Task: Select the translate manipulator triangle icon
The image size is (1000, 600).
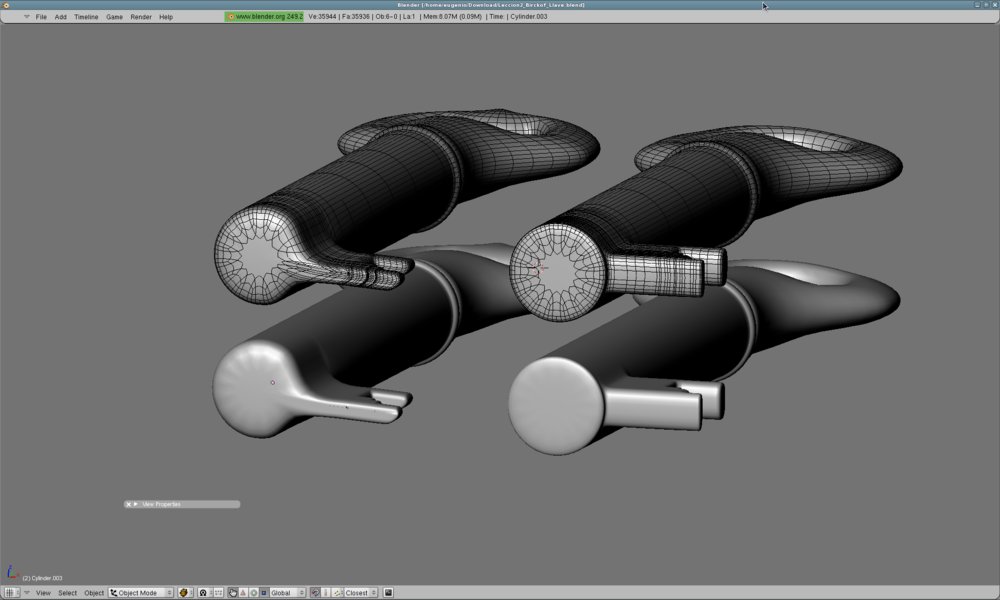Action: [x=243, y=593]
